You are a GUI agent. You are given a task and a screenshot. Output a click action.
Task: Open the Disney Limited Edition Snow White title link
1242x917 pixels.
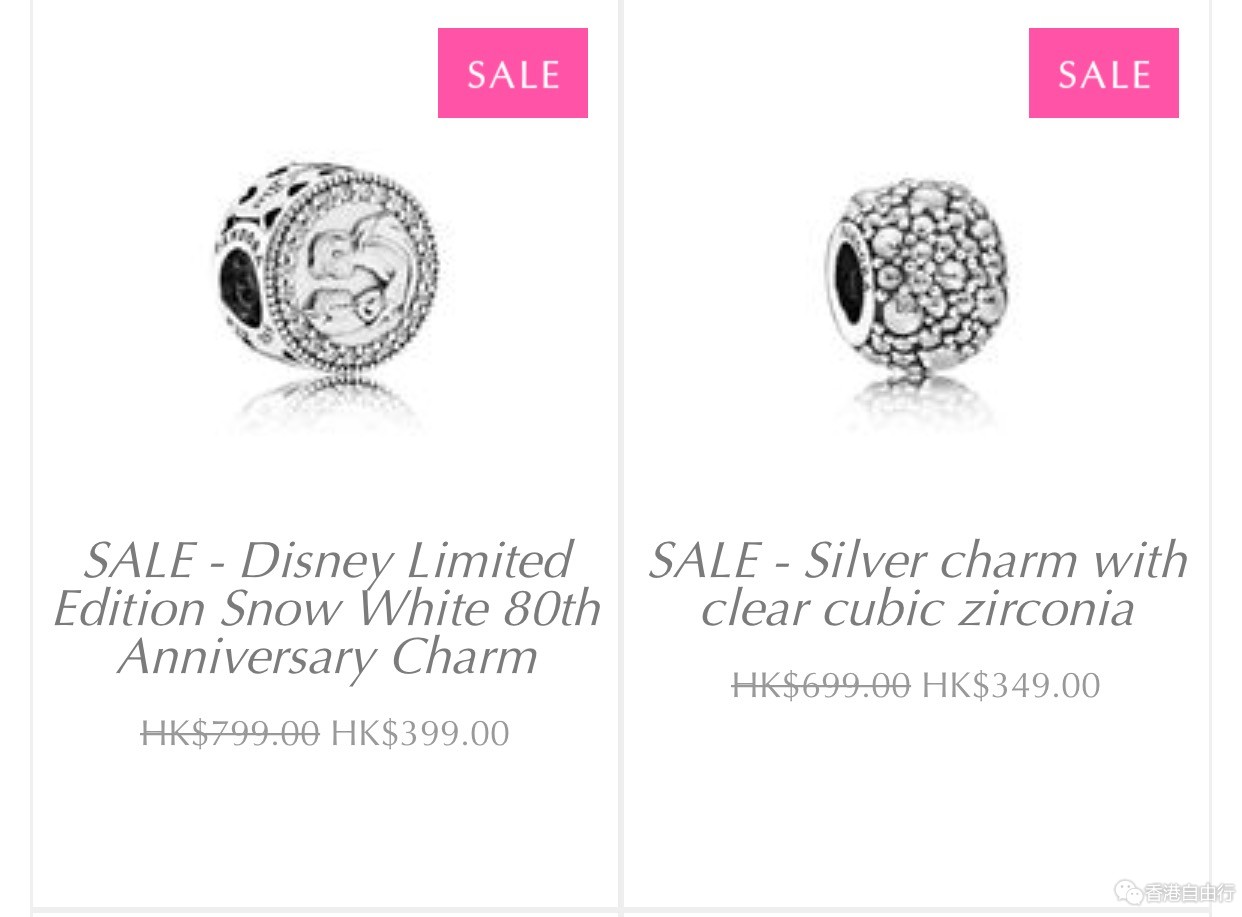click(x=327, y=608)
